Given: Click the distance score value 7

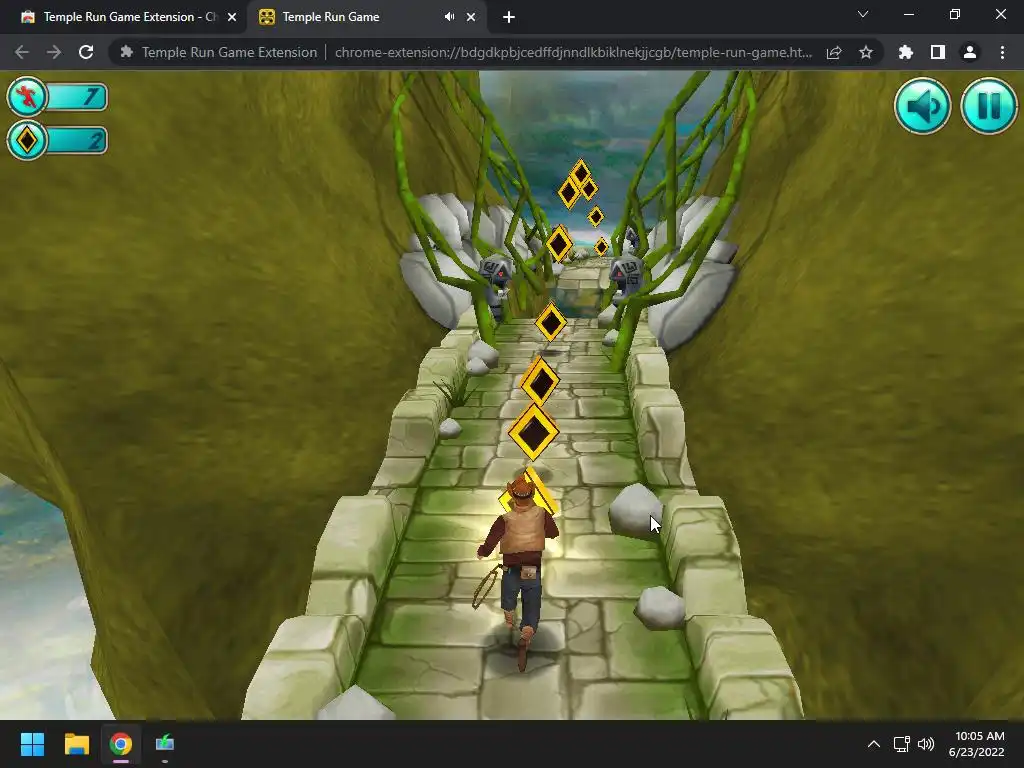Looking at the screenshot, I should point(90,97).
